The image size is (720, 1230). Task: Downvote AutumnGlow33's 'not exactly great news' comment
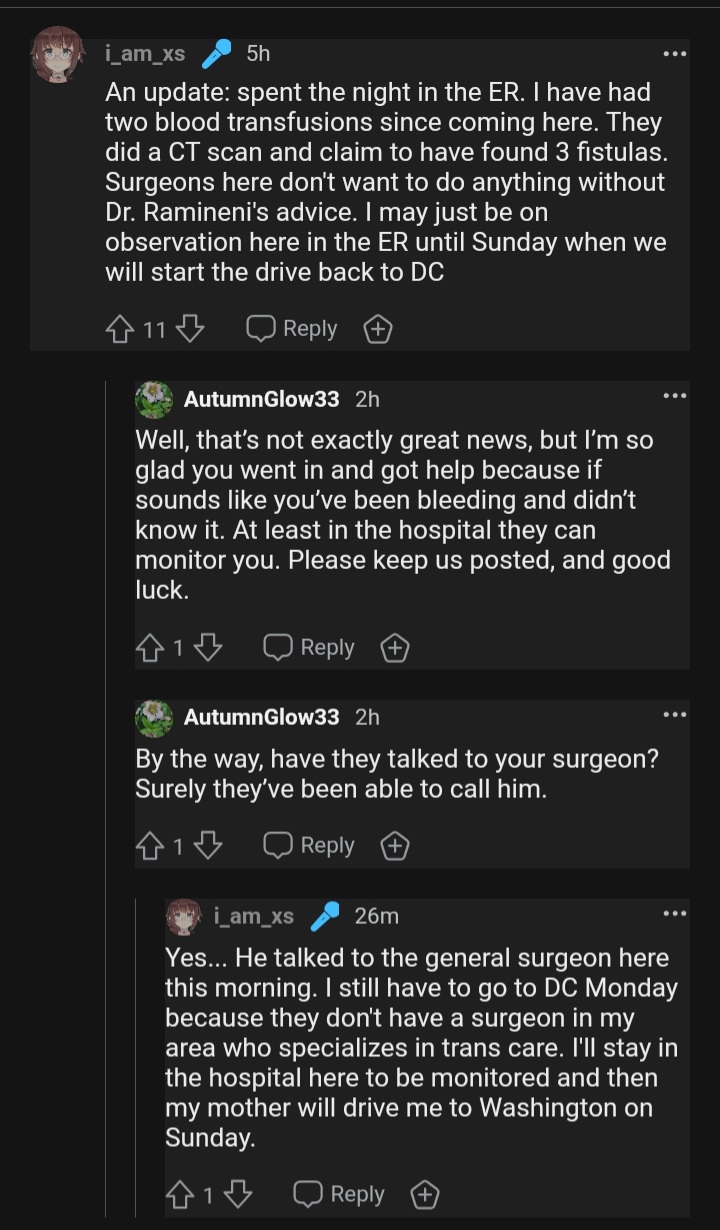pos(208,648)
